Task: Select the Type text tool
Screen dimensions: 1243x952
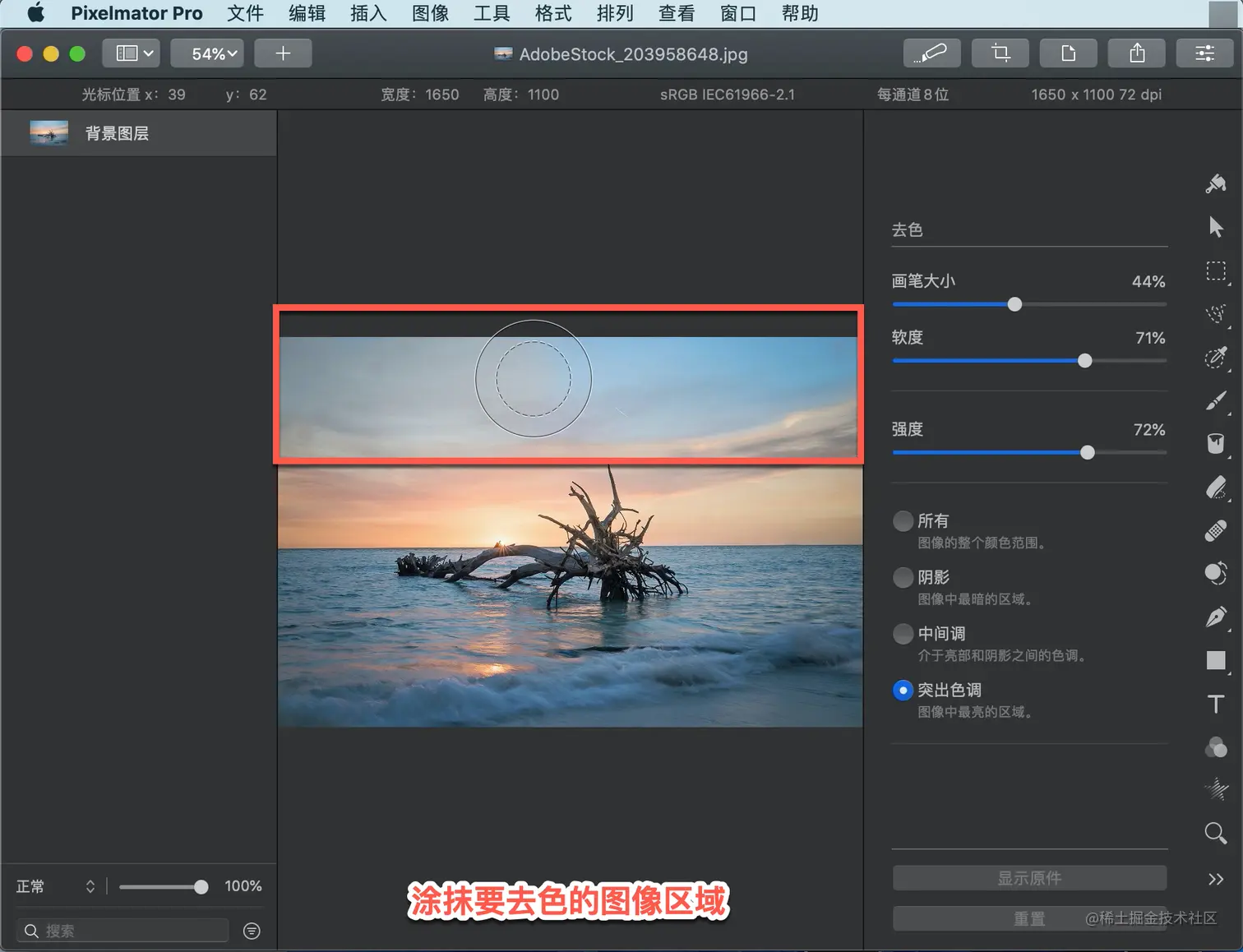Action: tap(1216, 704)
